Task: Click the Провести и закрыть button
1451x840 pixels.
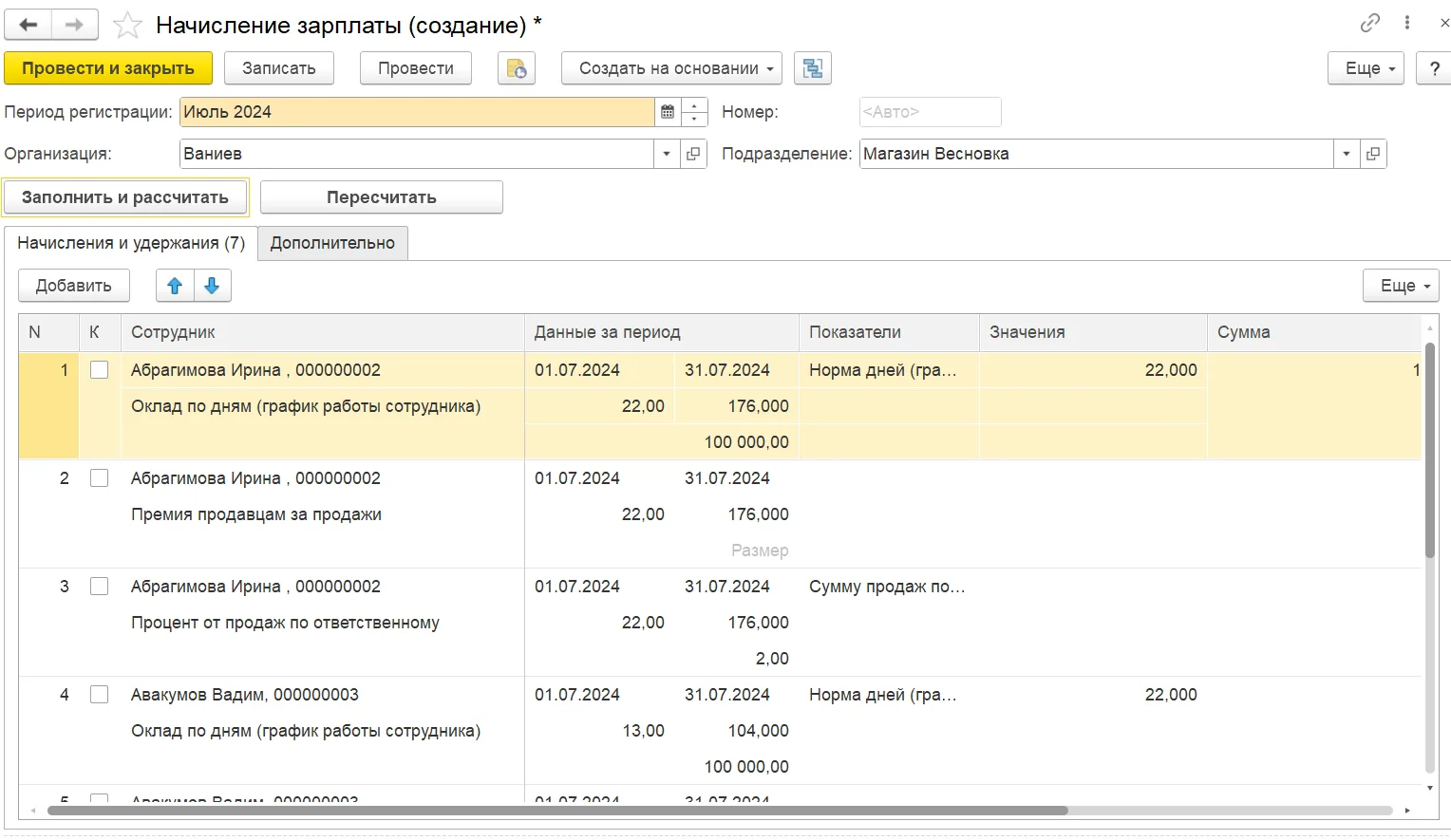Action: [x=108, y=68]
